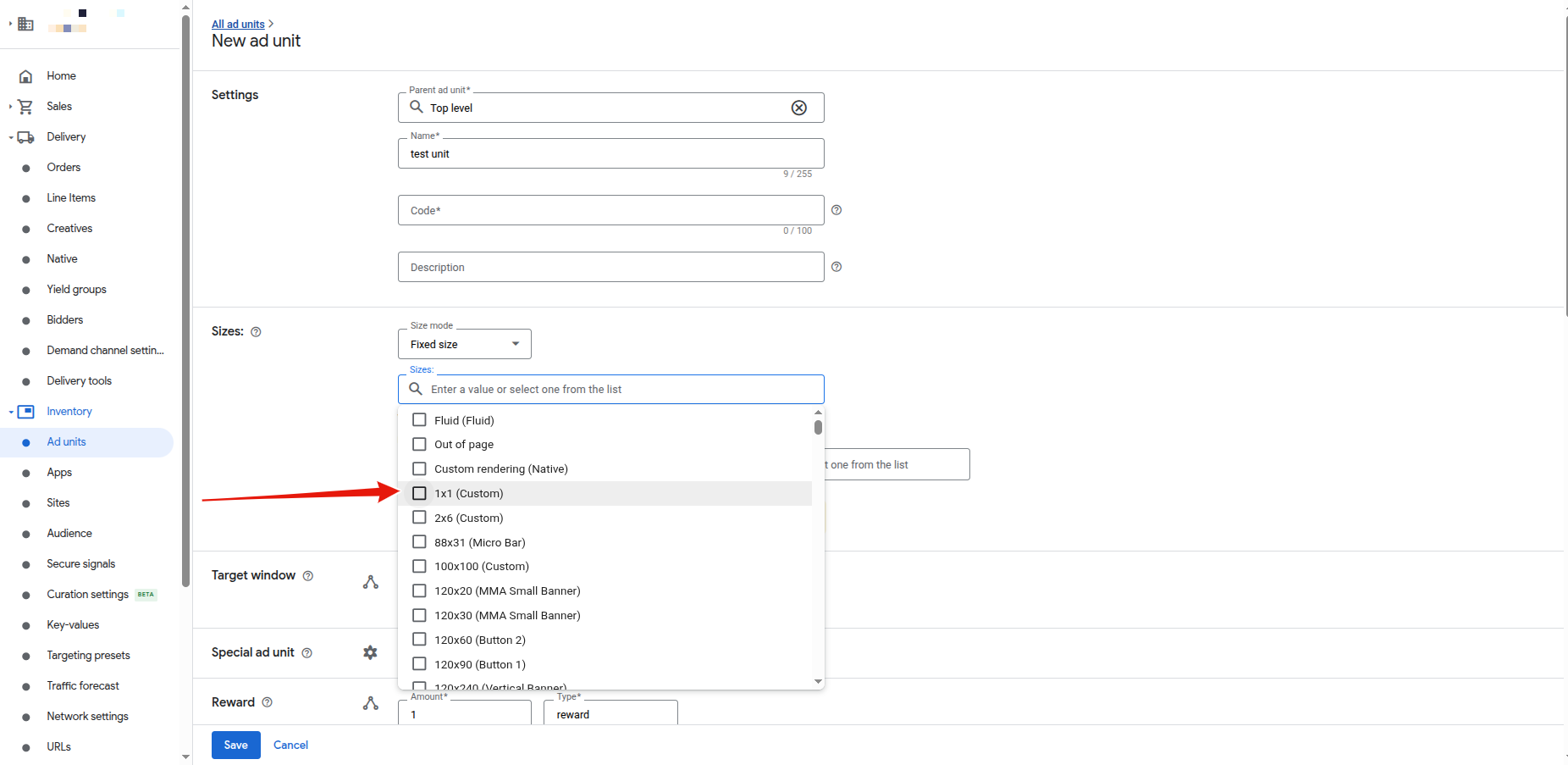This screenshot has width=1568, height=765.
Task: Click the Special ad unit gear icon
Action: (x=370, y=652)
